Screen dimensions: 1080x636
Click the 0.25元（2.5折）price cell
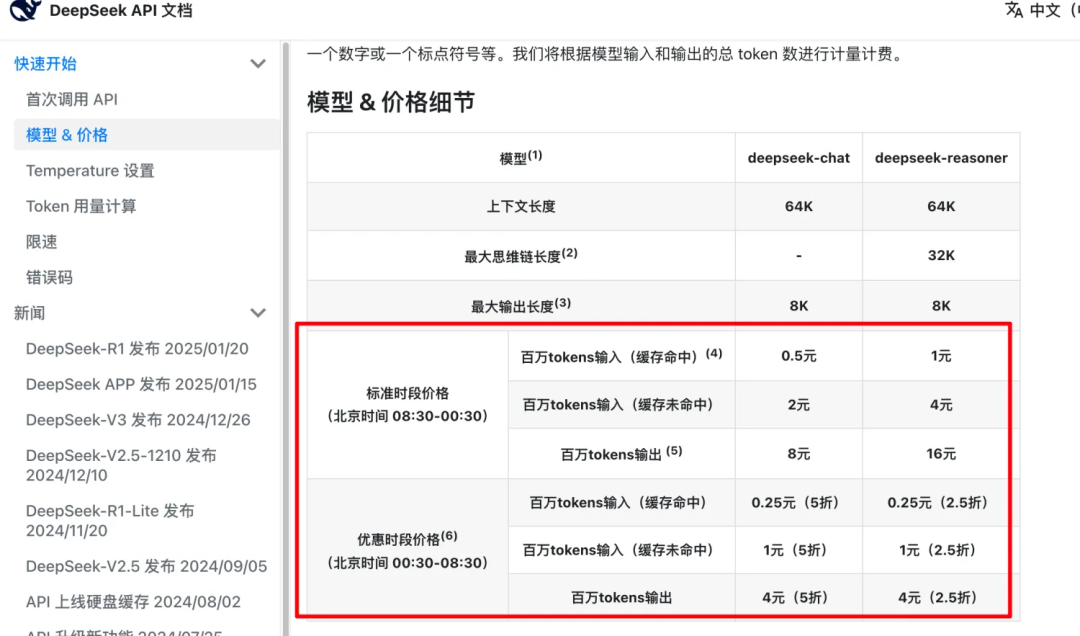(x=941, y=503)
